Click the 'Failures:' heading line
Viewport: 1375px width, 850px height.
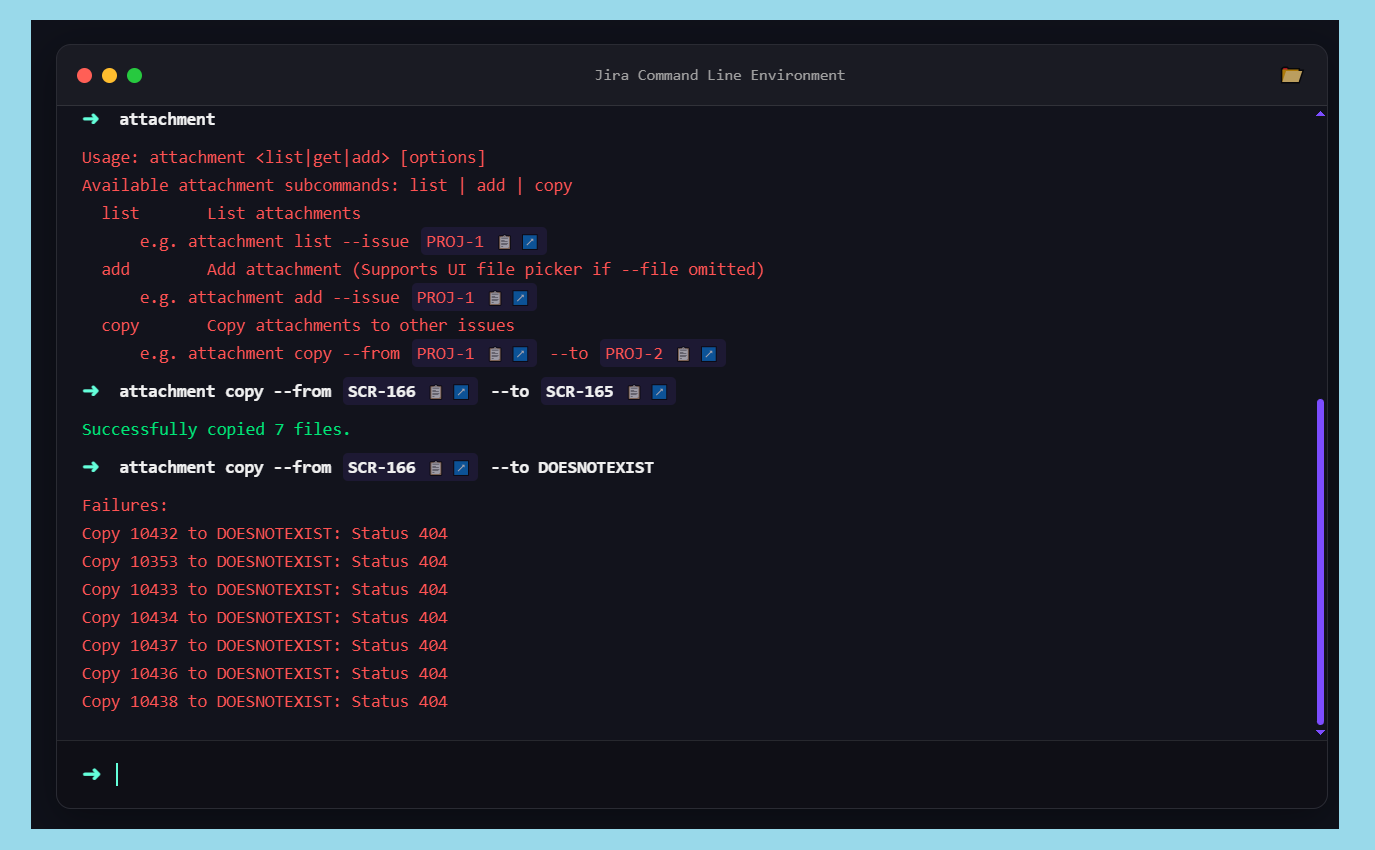(x=125, y=506)
